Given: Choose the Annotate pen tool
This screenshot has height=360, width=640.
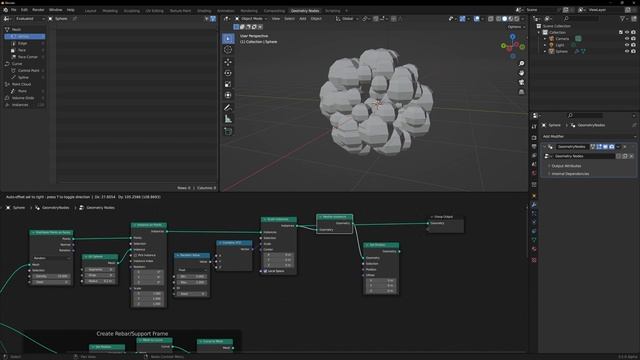Looking at the screenshot, I should [x=228, y=108].
